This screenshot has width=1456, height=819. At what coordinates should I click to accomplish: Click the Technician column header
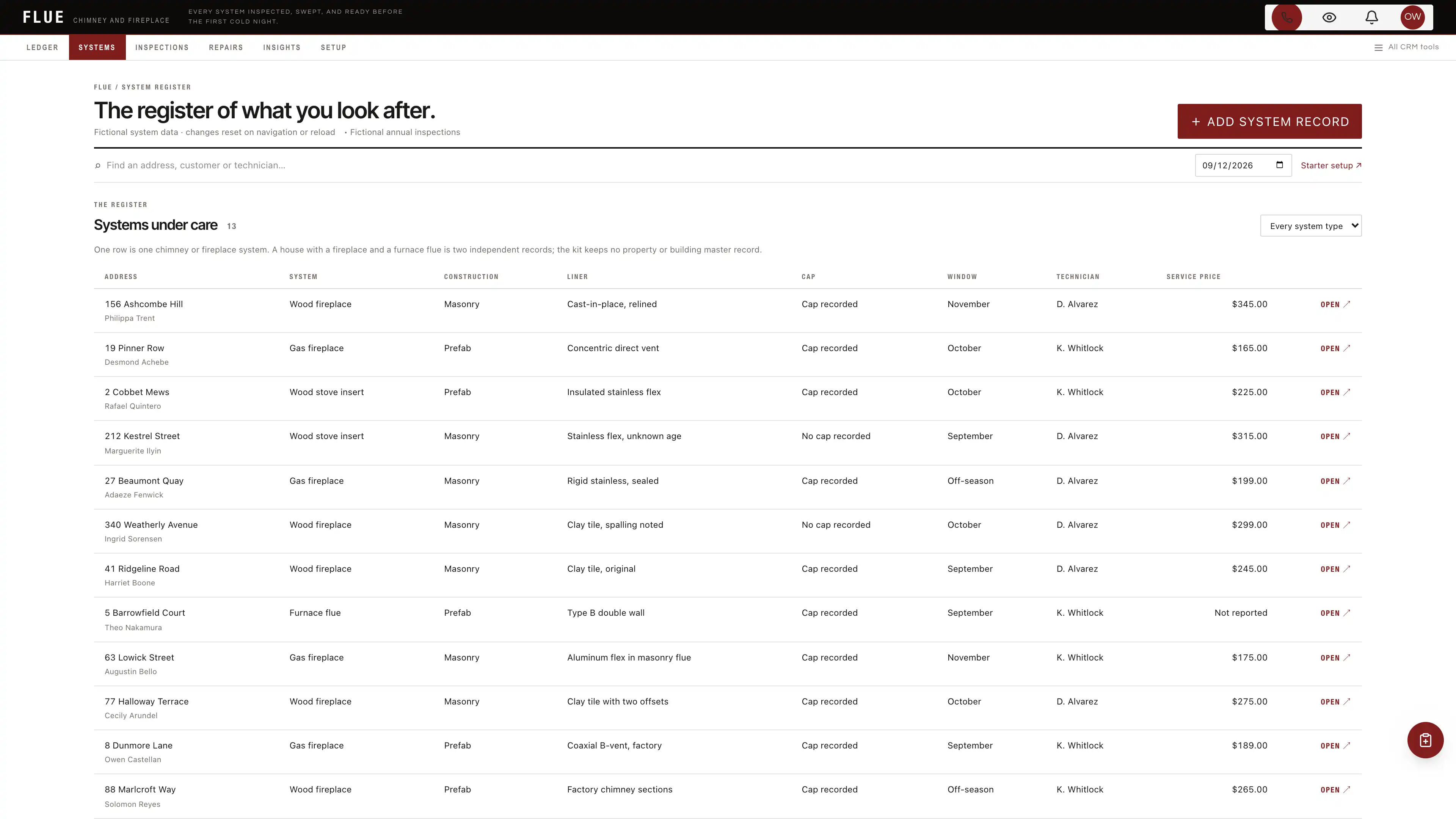tap(1078, 277)
